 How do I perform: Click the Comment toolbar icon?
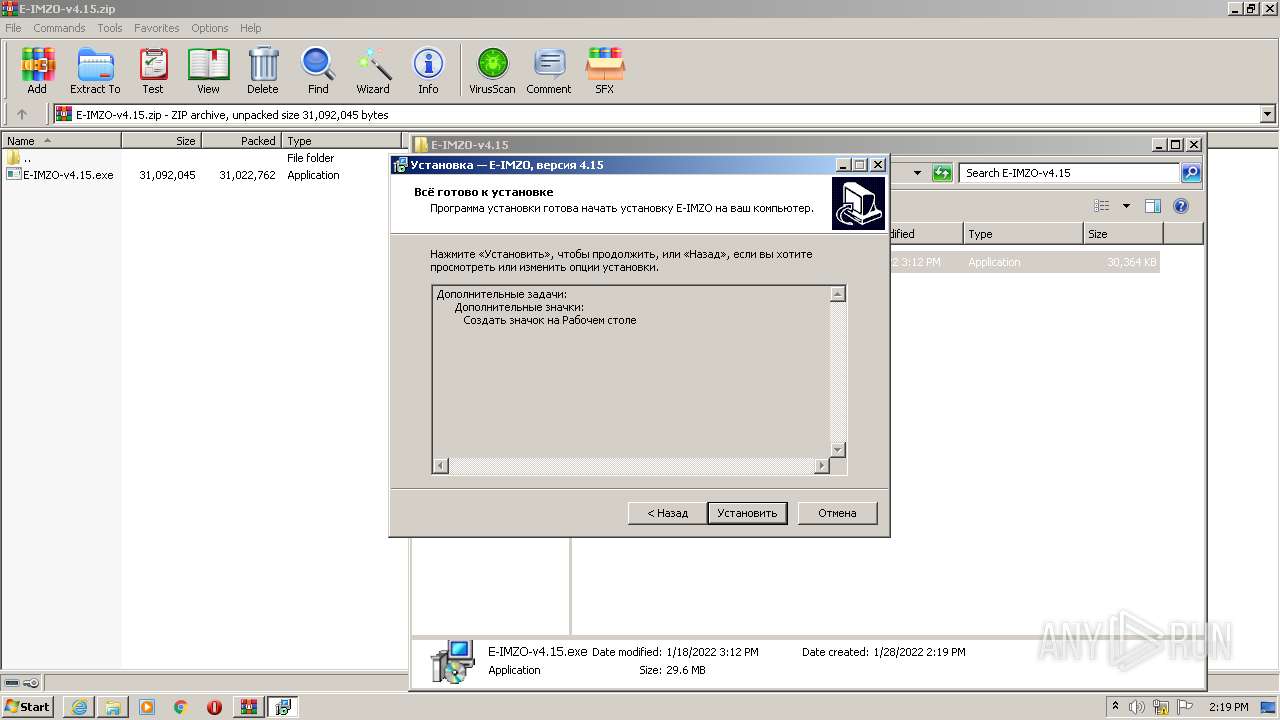click(x=549, y=65)
